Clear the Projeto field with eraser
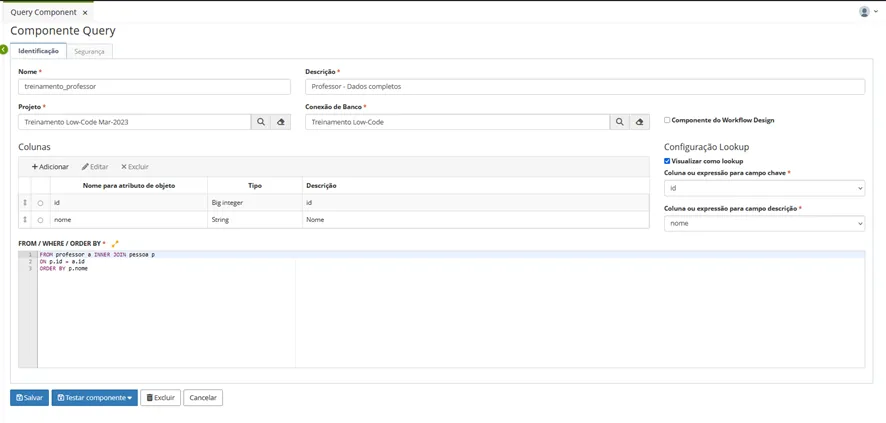Viewport: 886px width, 423px height. coord(280,122)
